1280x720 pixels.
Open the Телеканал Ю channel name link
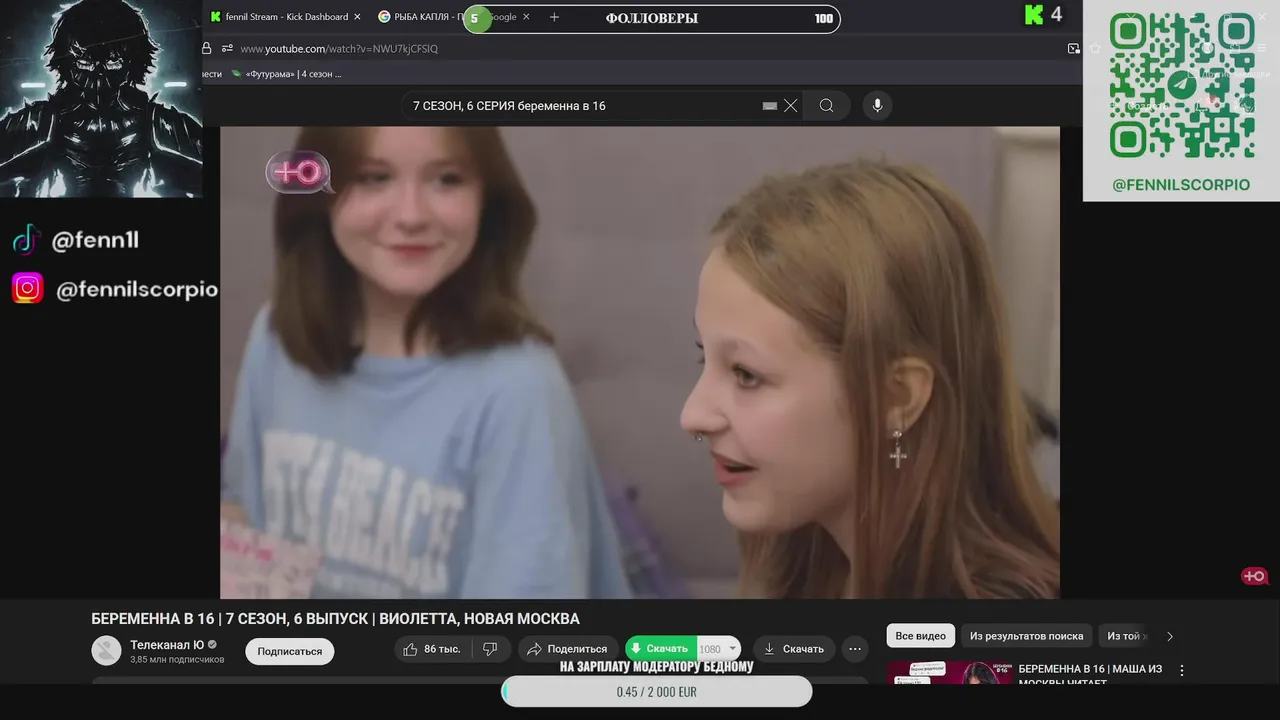[x=167, y=645]
